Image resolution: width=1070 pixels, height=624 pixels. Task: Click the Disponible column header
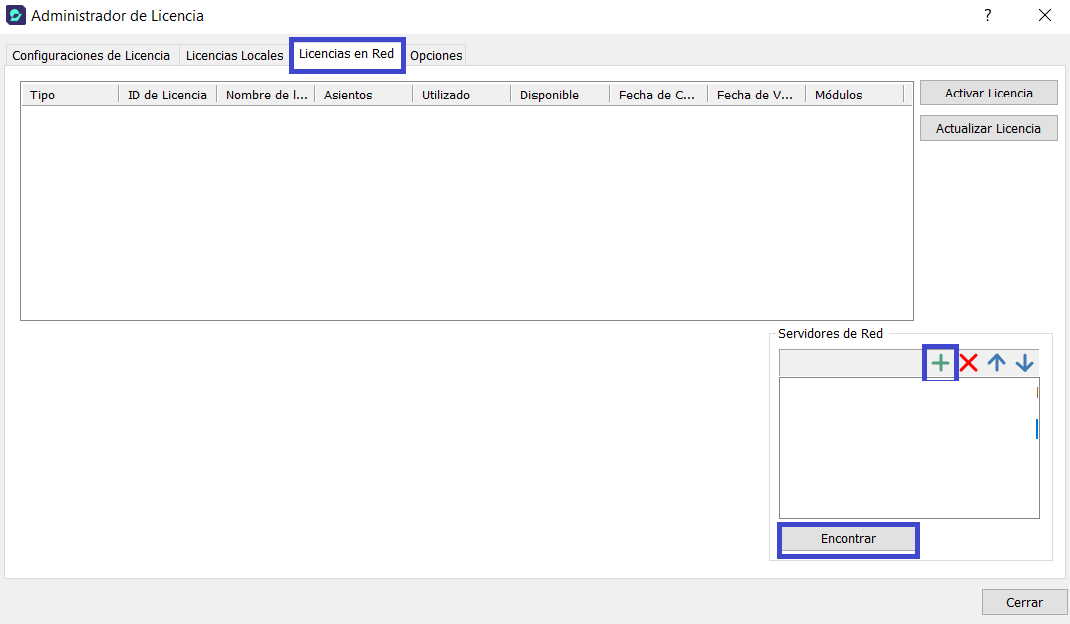pyautogui.click(x=559, y=95)
